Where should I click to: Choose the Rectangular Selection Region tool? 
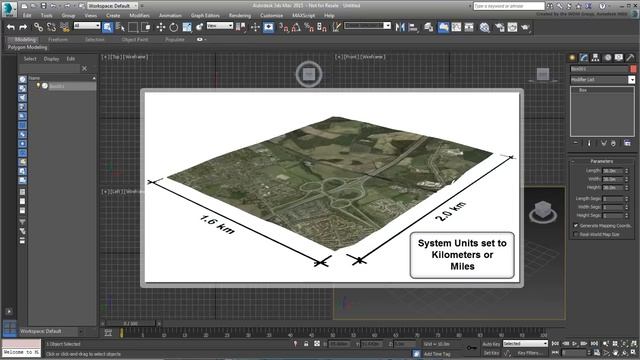pos(133,27)
